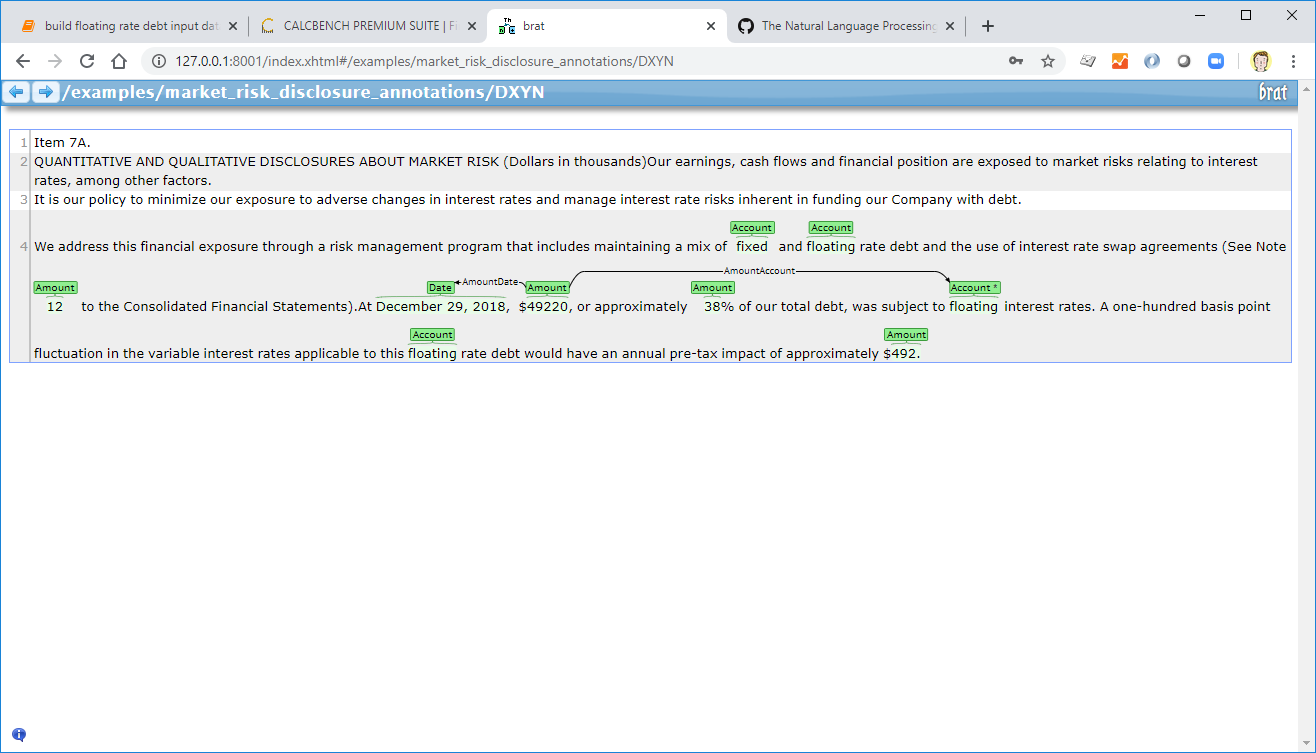Select the 'Account *' annotation label
Image resolution: width=1316 pixels, height=753 pixels.
click(975, 288)
